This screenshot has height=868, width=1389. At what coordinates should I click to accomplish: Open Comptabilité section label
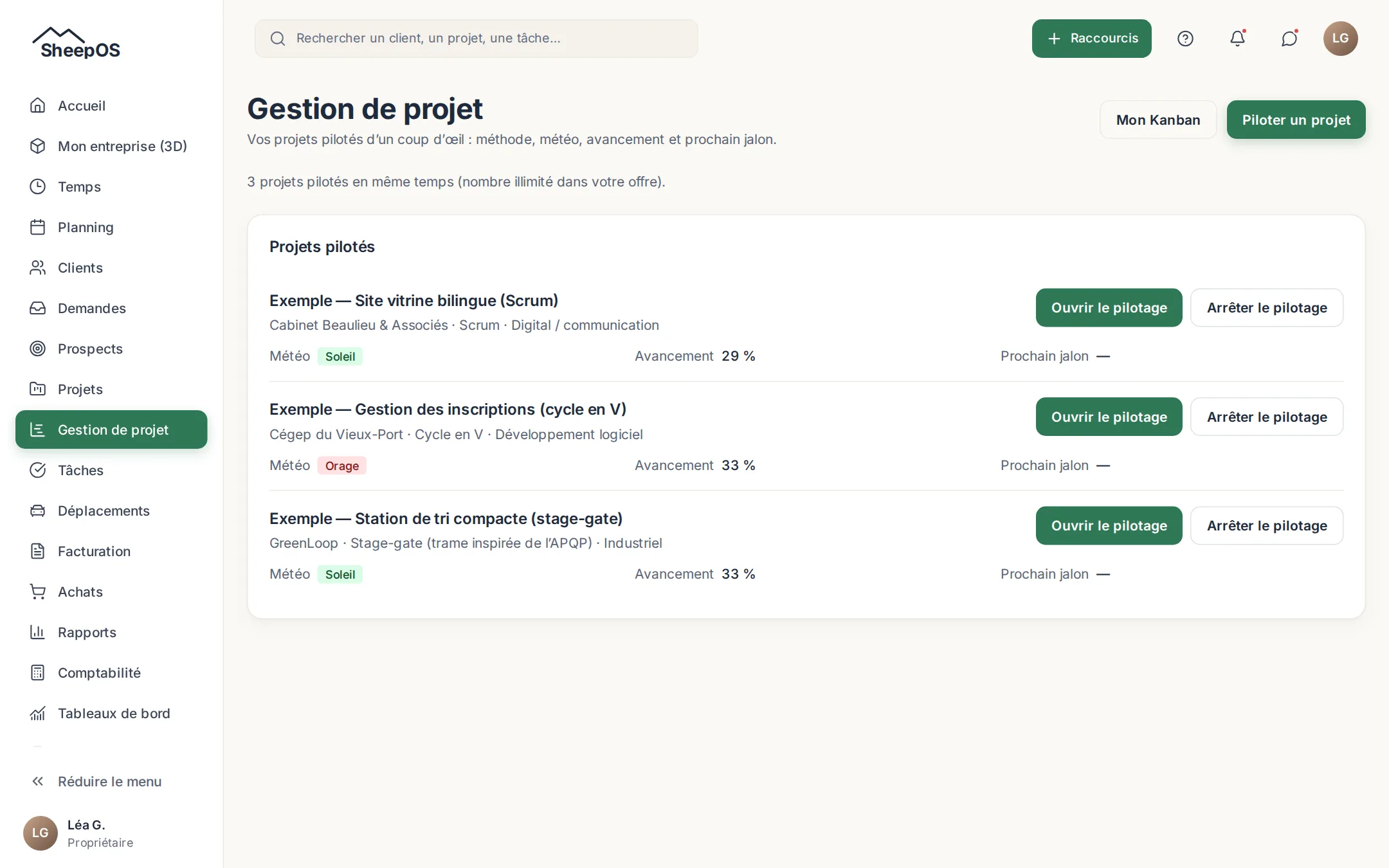(x=99, y=673)
